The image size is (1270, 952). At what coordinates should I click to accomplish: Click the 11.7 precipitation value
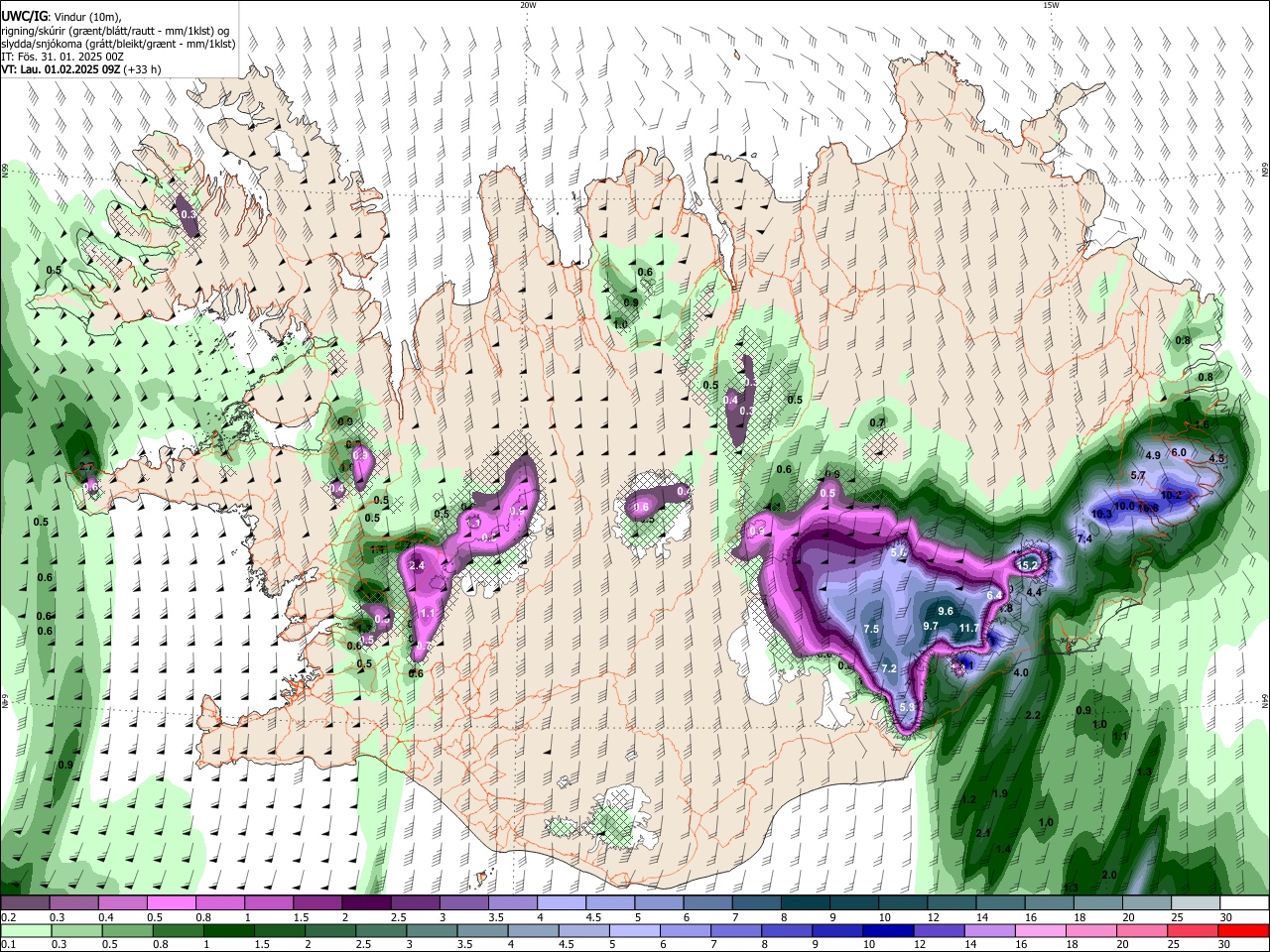(968, 629)
